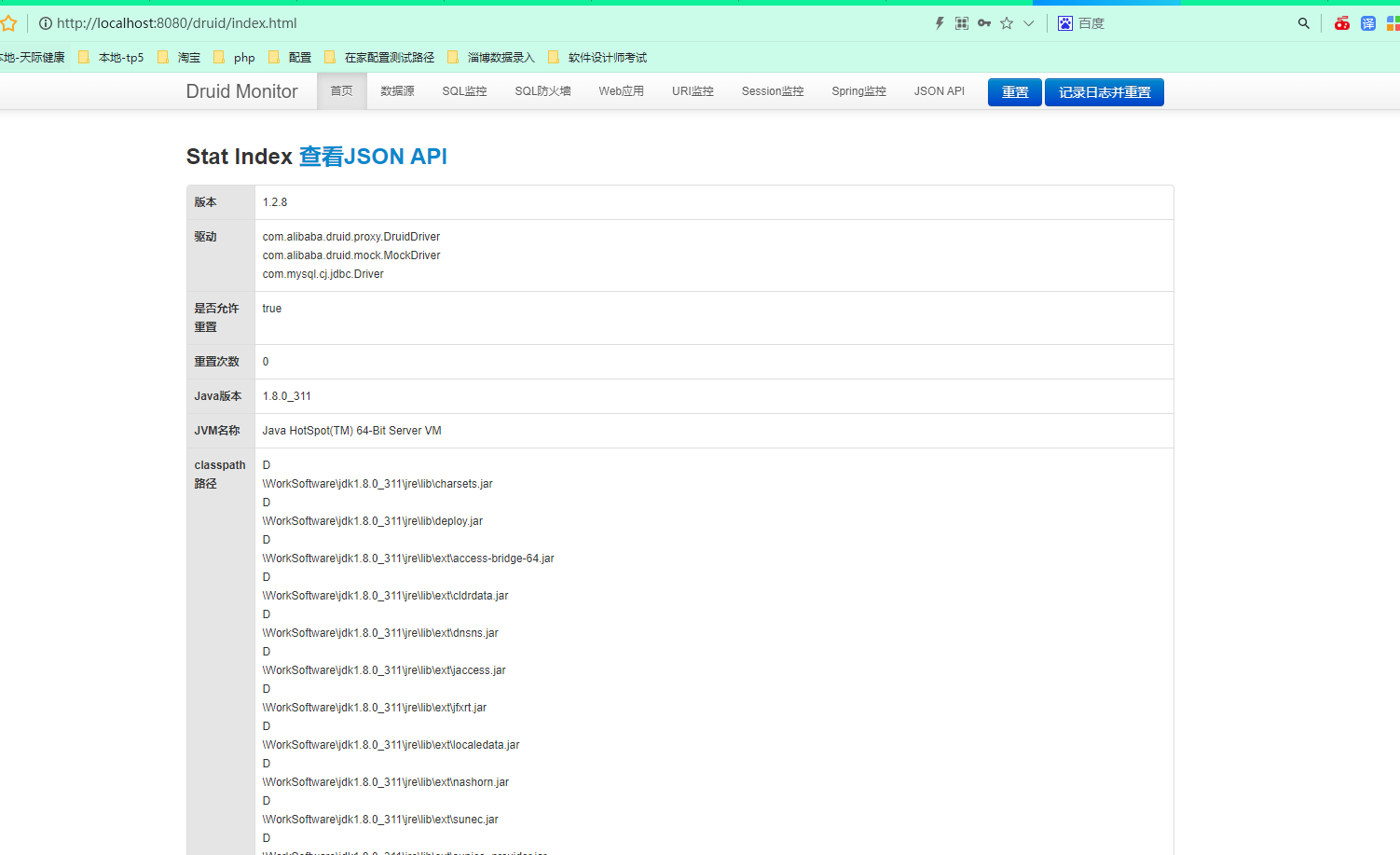Click the nashorn.jar classpath entry
Viewport: 1400px width, 855px height.
(386, 782)
